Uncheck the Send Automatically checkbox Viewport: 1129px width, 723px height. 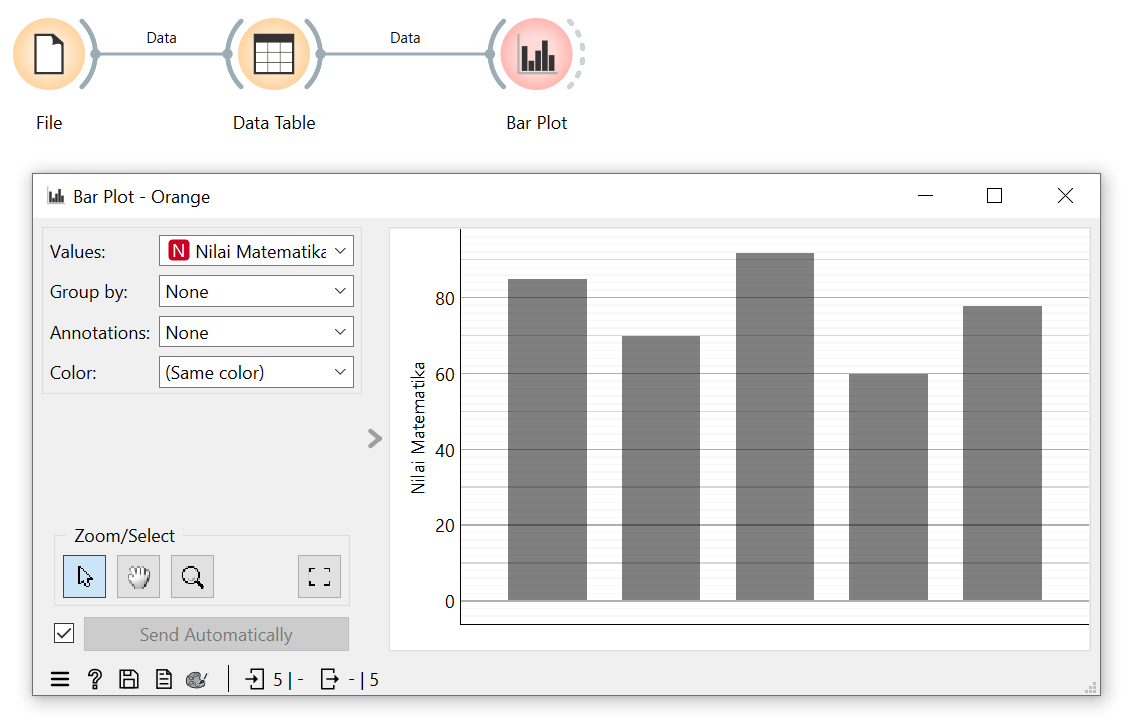click(x=64, y=633)
